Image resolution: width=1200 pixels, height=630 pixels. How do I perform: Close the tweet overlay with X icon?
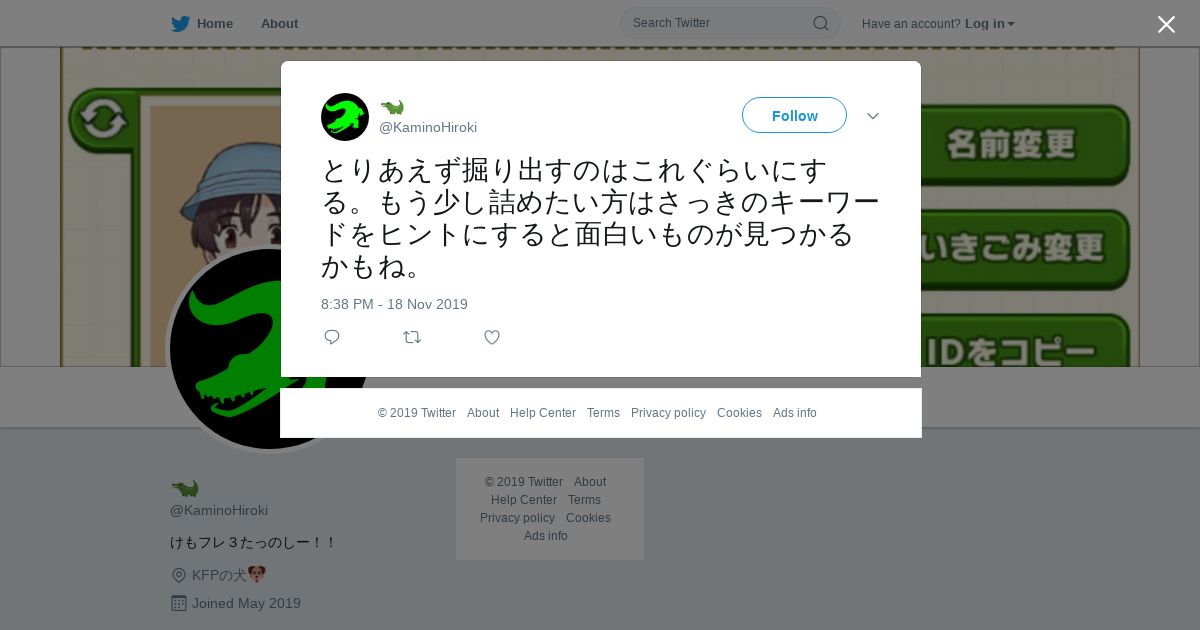pyautogui.click(x=1166, y=24)
